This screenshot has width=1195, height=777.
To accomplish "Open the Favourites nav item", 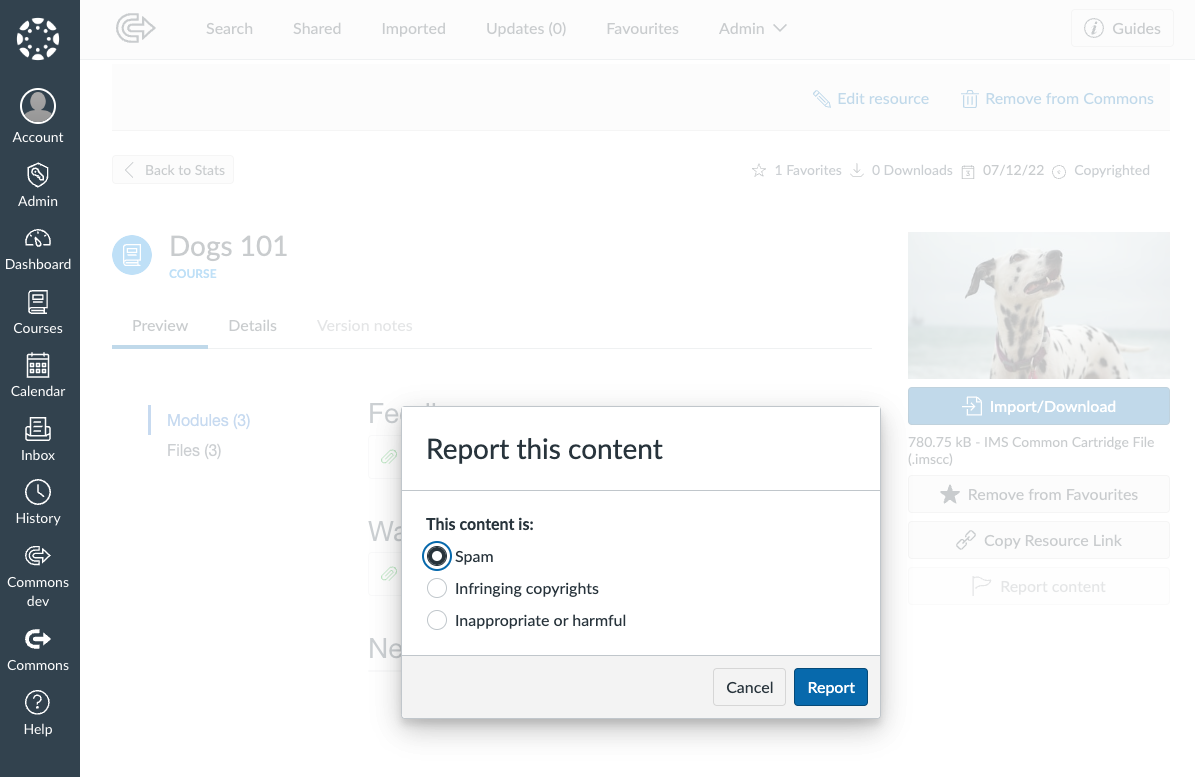I will pyautogui.click(x=642, y=28).
